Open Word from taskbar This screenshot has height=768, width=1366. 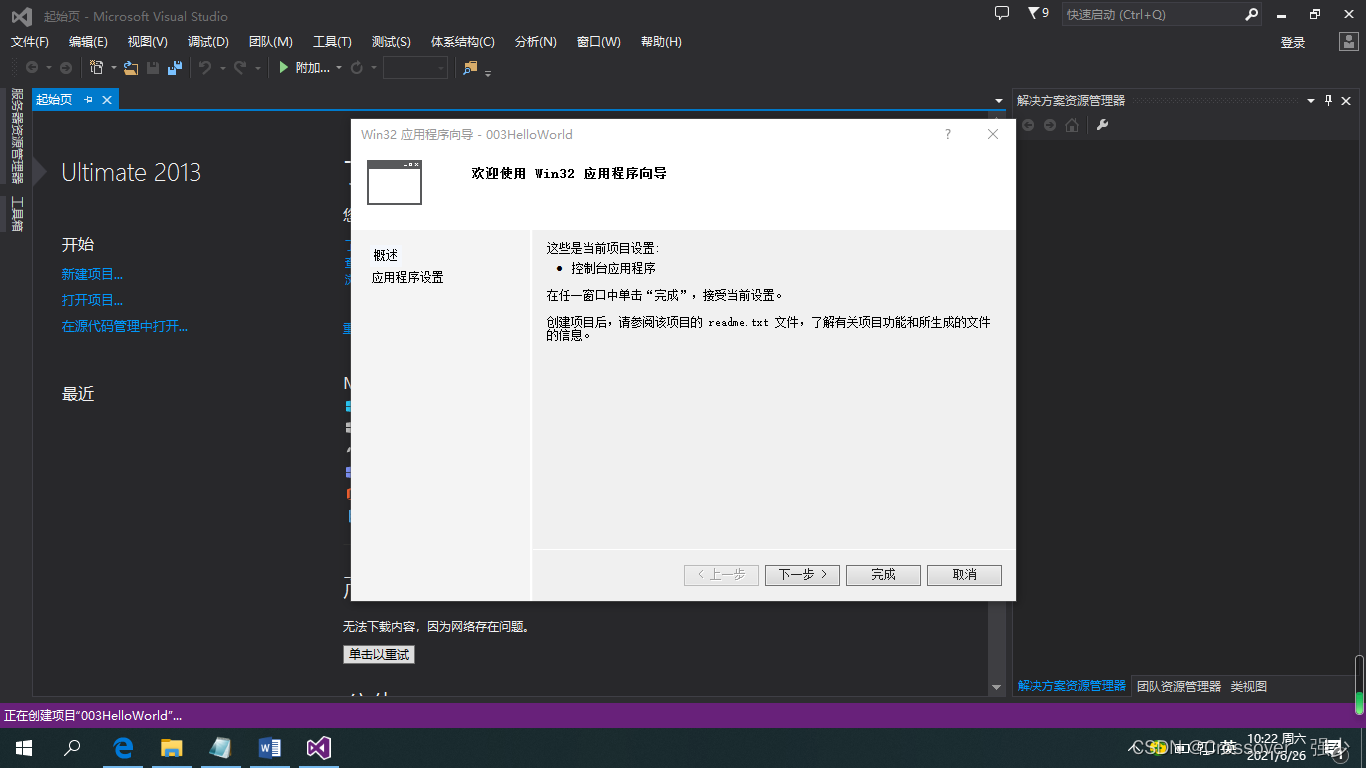(x=270, y=748)
